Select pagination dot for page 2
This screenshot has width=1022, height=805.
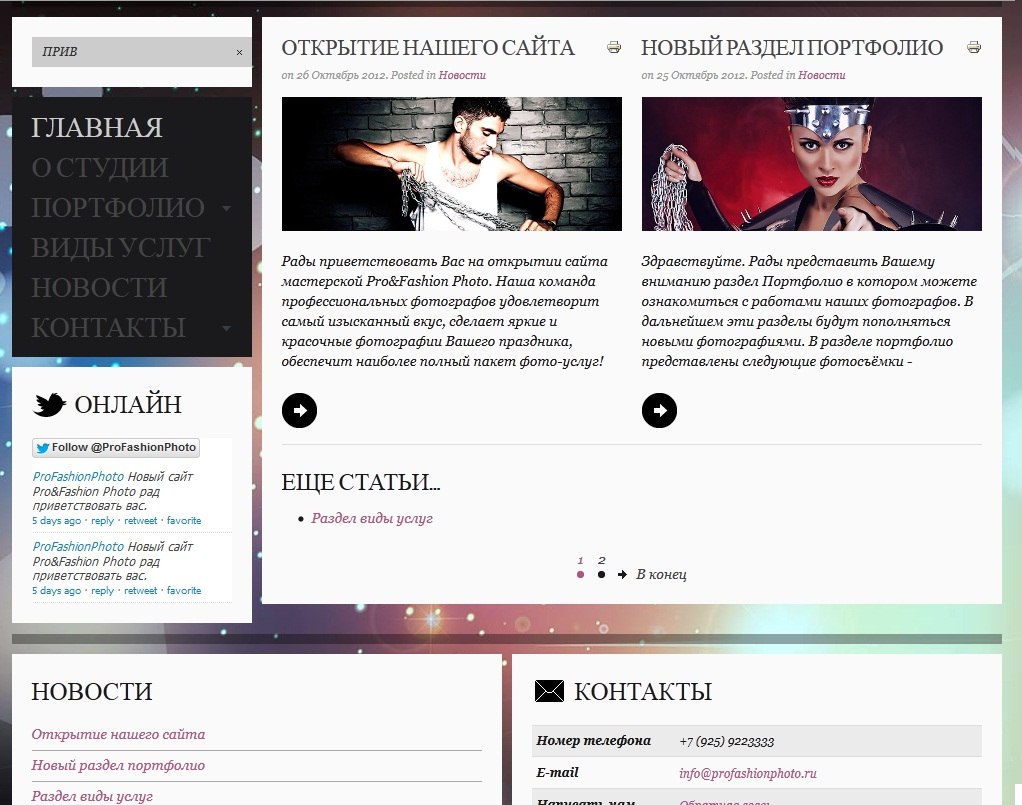pyautogui.click(x=601, y=574)
